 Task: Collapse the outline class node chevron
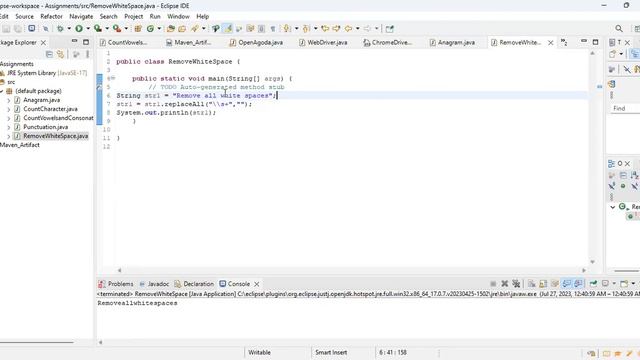pyautogui.click(x=613, y=207)
